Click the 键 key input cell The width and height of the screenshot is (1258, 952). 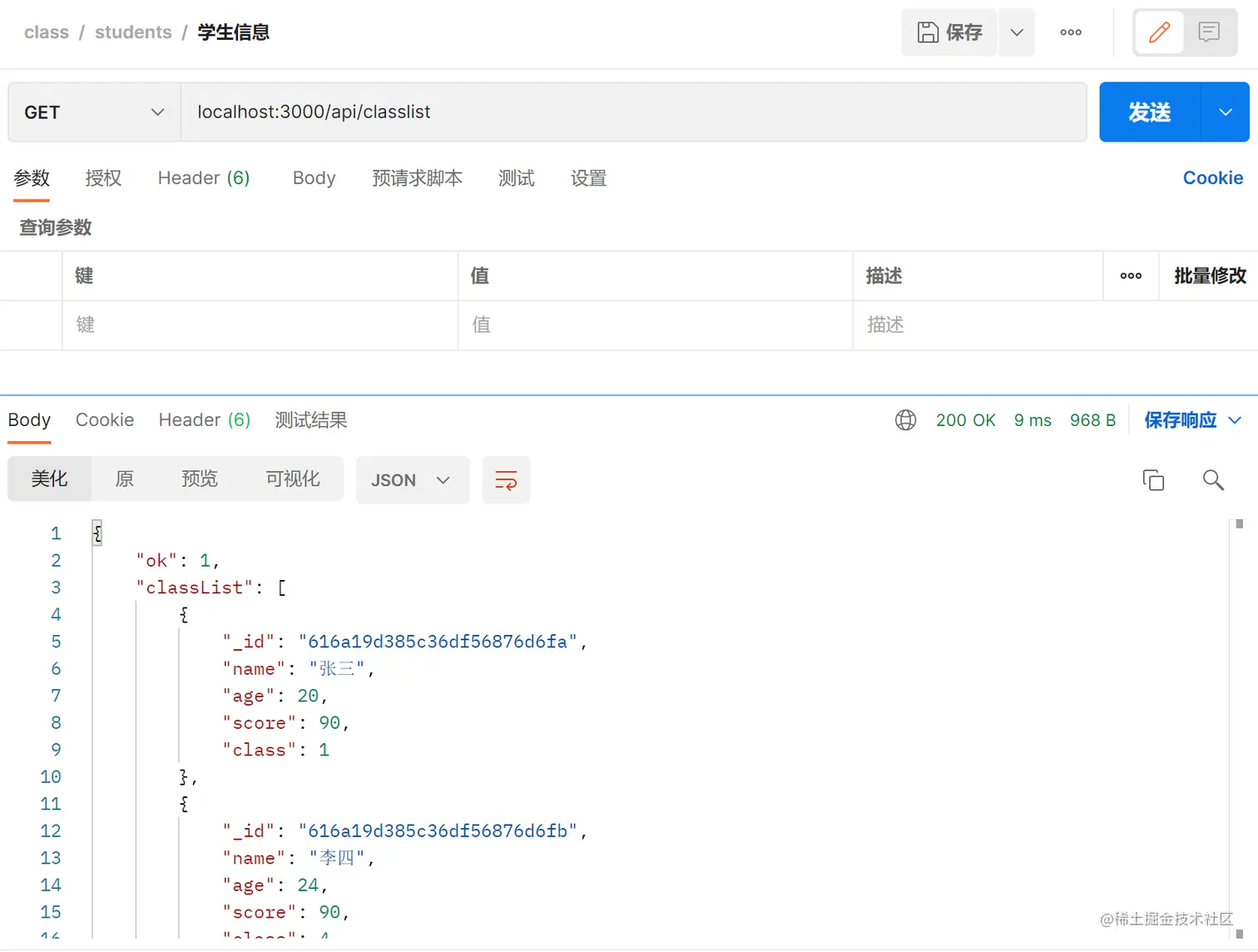[x=260, y=325]
